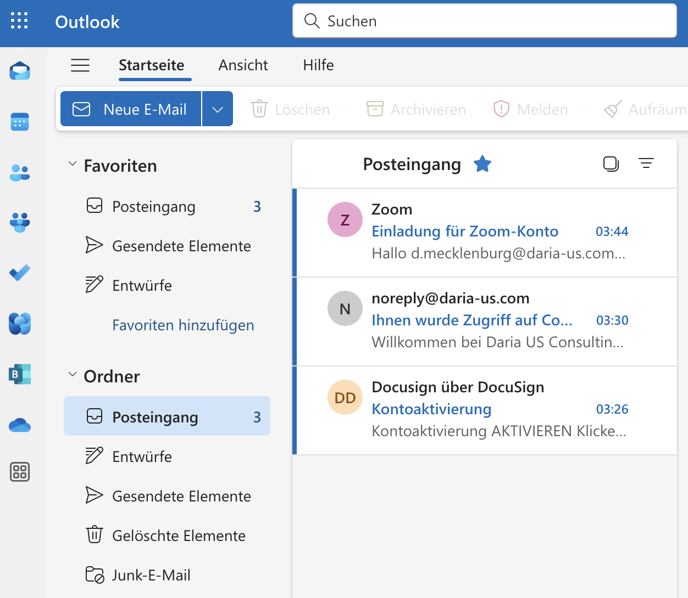This screenshot has height=598, width=688.
Task: Click the DD Docusign avatar
Action: (345, 397)
